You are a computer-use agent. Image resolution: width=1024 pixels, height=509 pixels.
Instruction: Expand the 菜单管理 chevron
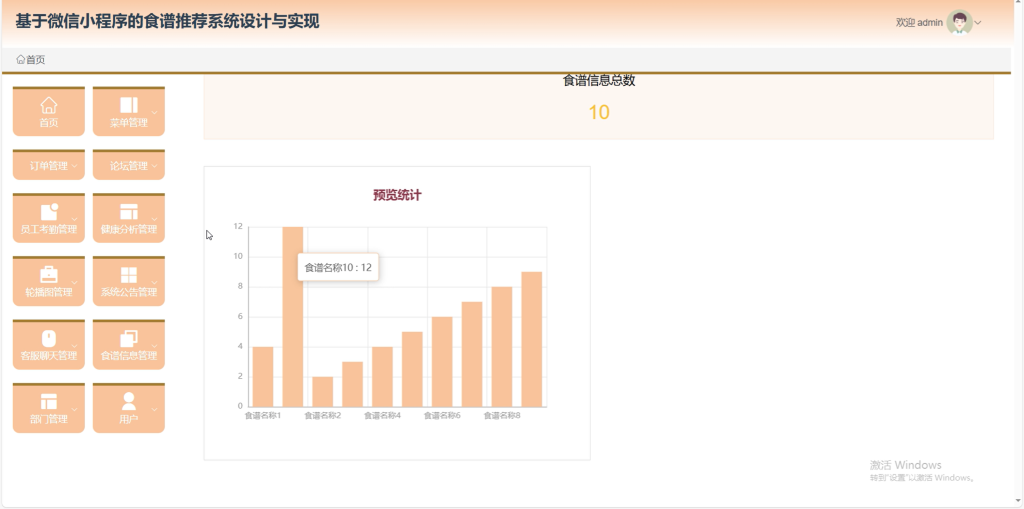[x=154, y=112]
